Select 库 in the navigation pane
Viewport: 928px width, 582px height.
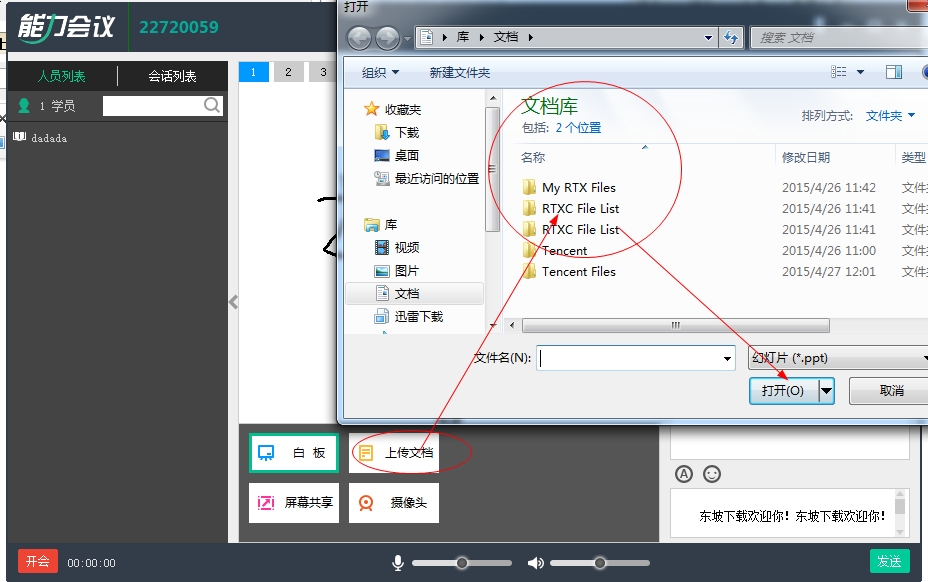point(381,224)
